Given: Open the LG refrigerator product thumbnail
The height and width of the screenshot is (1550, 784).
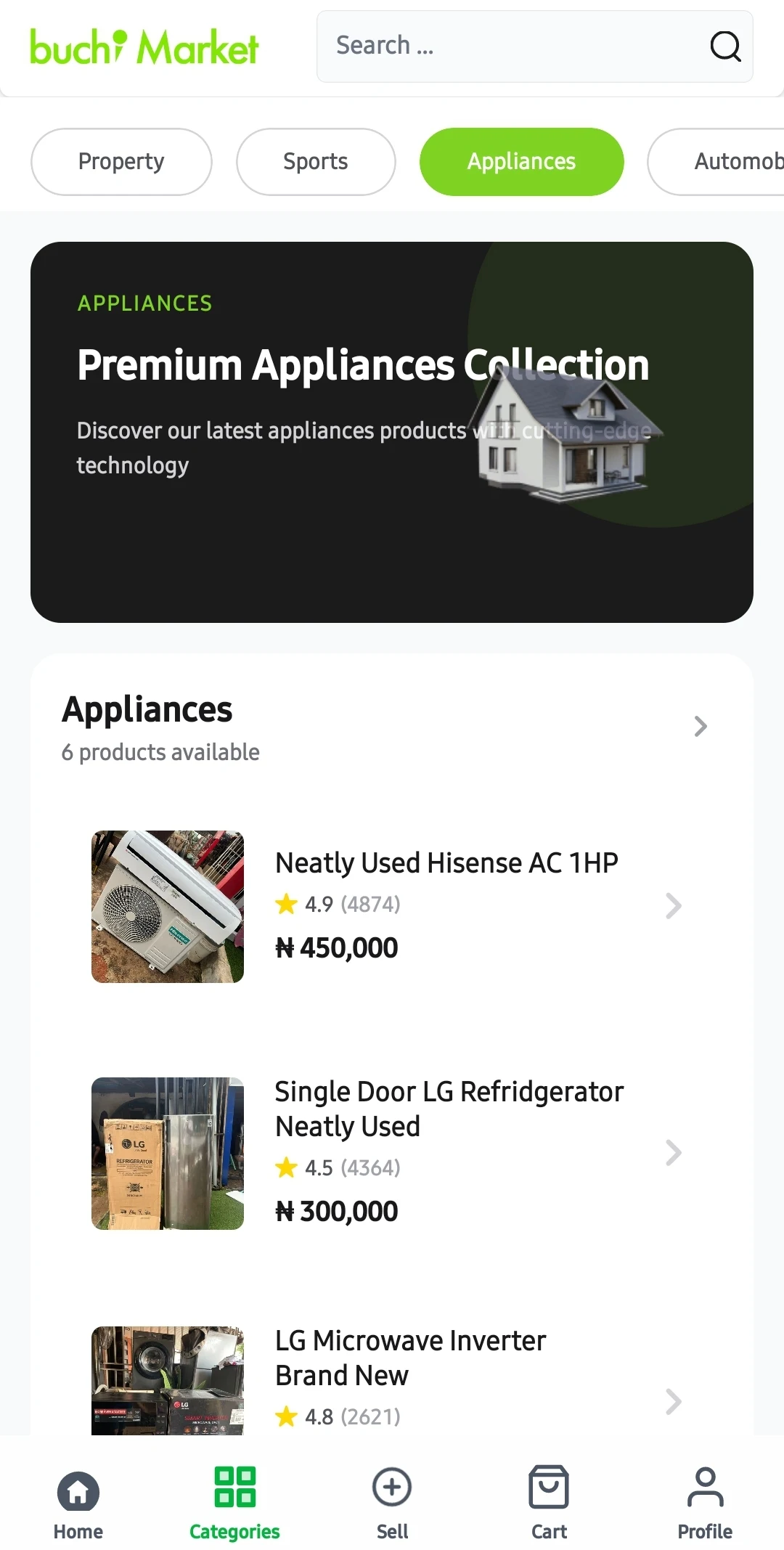Looking at the screenshot, I should click(x=168, y=1154).
